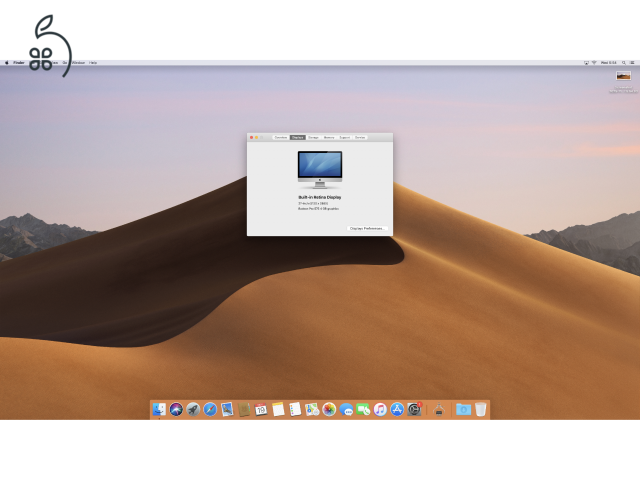Open Contacts book icon in Dock
This screenshot has height=480, width=640.
244,409
